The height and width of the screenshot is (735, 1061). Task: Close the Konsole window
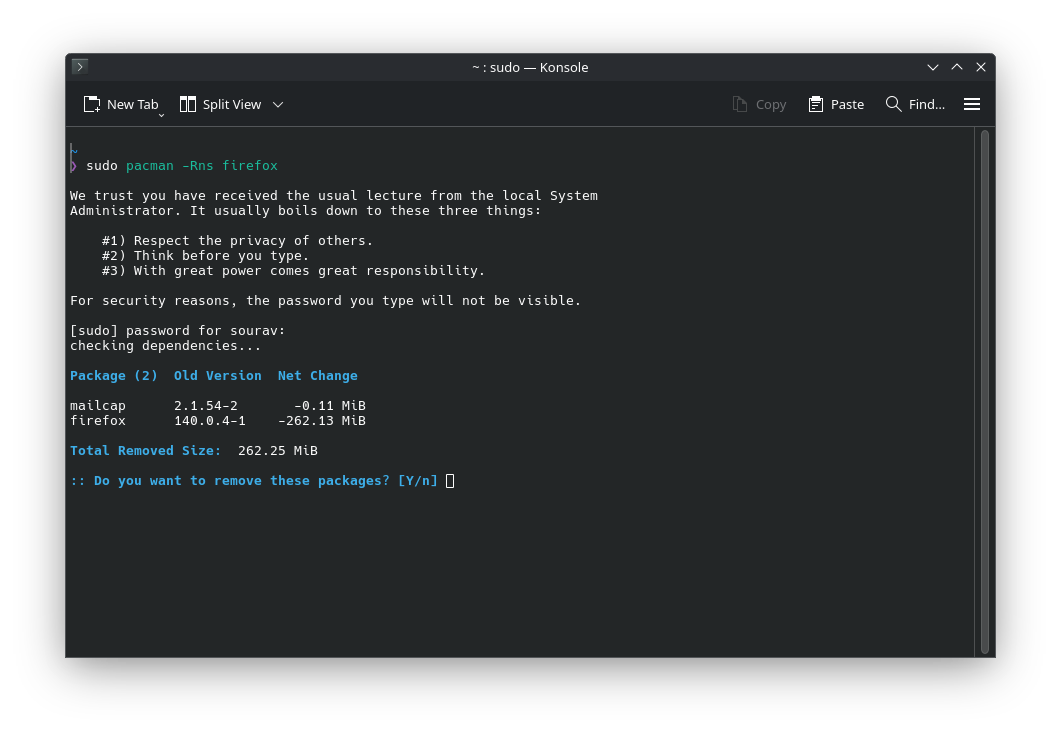click(x=981, y=67)
